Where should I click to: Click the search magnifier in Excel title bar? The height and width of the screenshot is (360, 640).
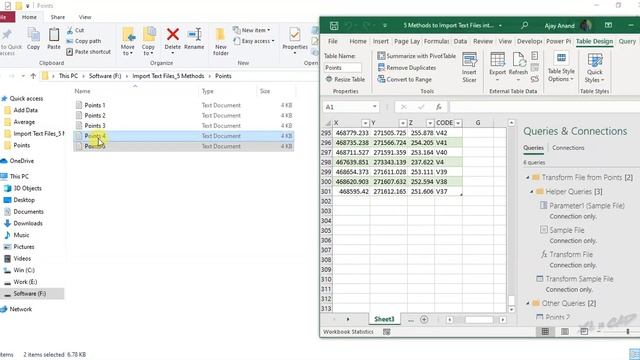coord(524,25)
